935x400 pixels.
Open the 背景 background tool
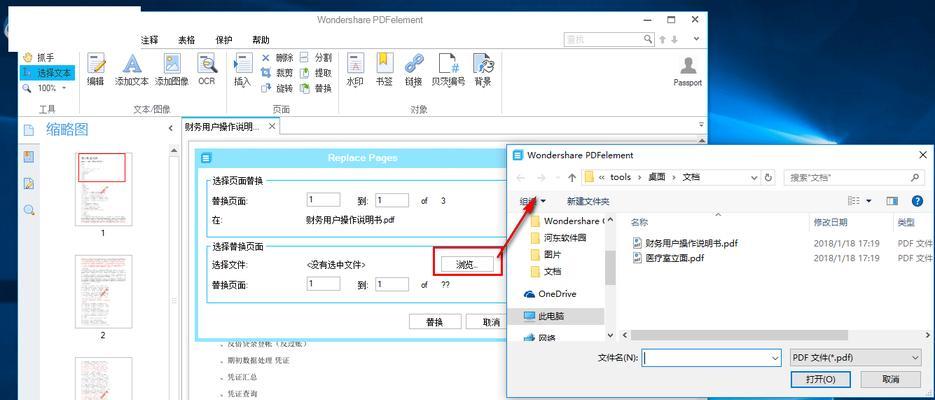click(483, 70)
